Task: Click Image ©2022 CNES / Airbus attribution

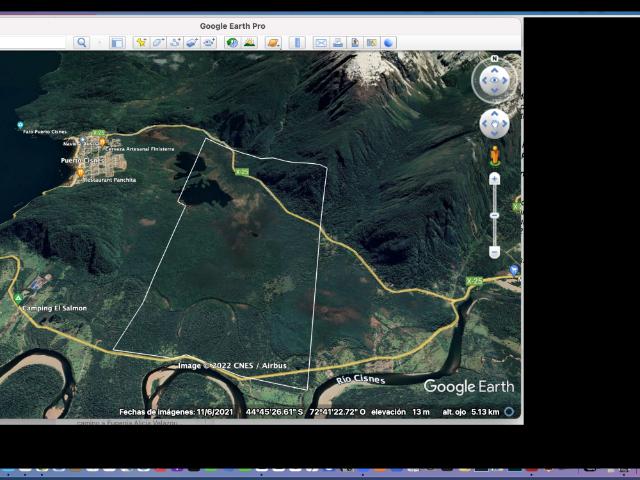Action: (x=232, y=365)
